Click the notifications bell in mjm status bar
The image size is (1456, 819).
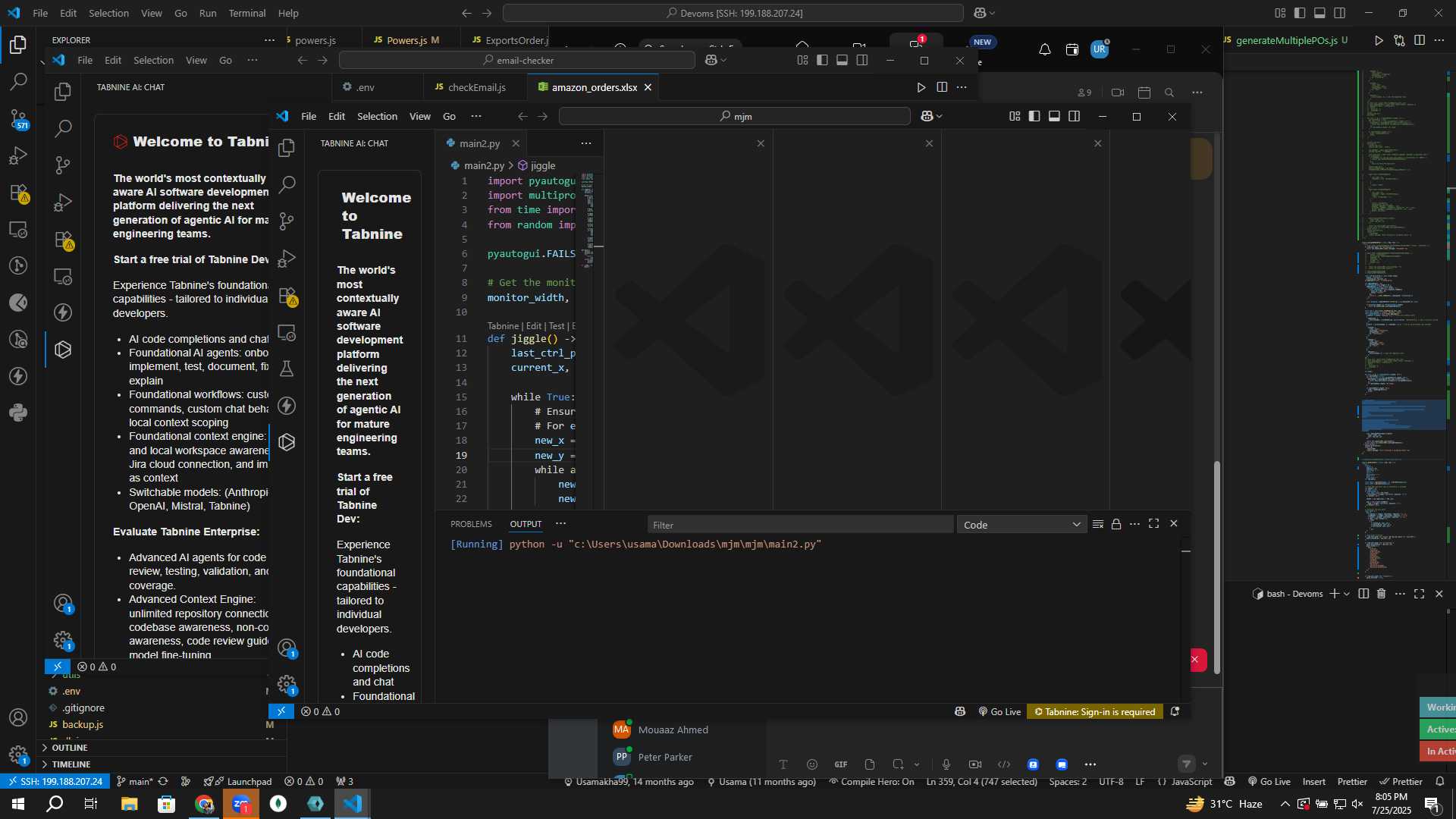pos(1175,711)
